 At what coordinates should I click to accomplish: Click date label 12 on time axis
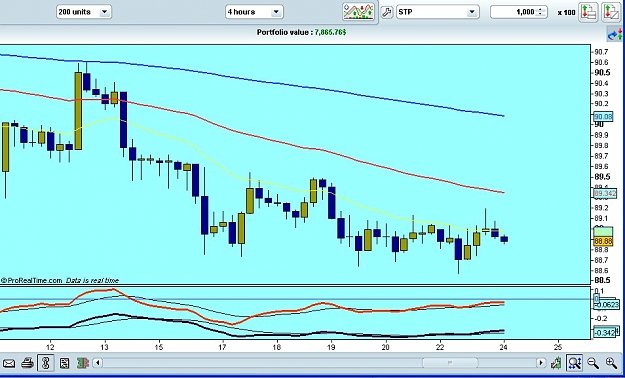coord(50,347)
